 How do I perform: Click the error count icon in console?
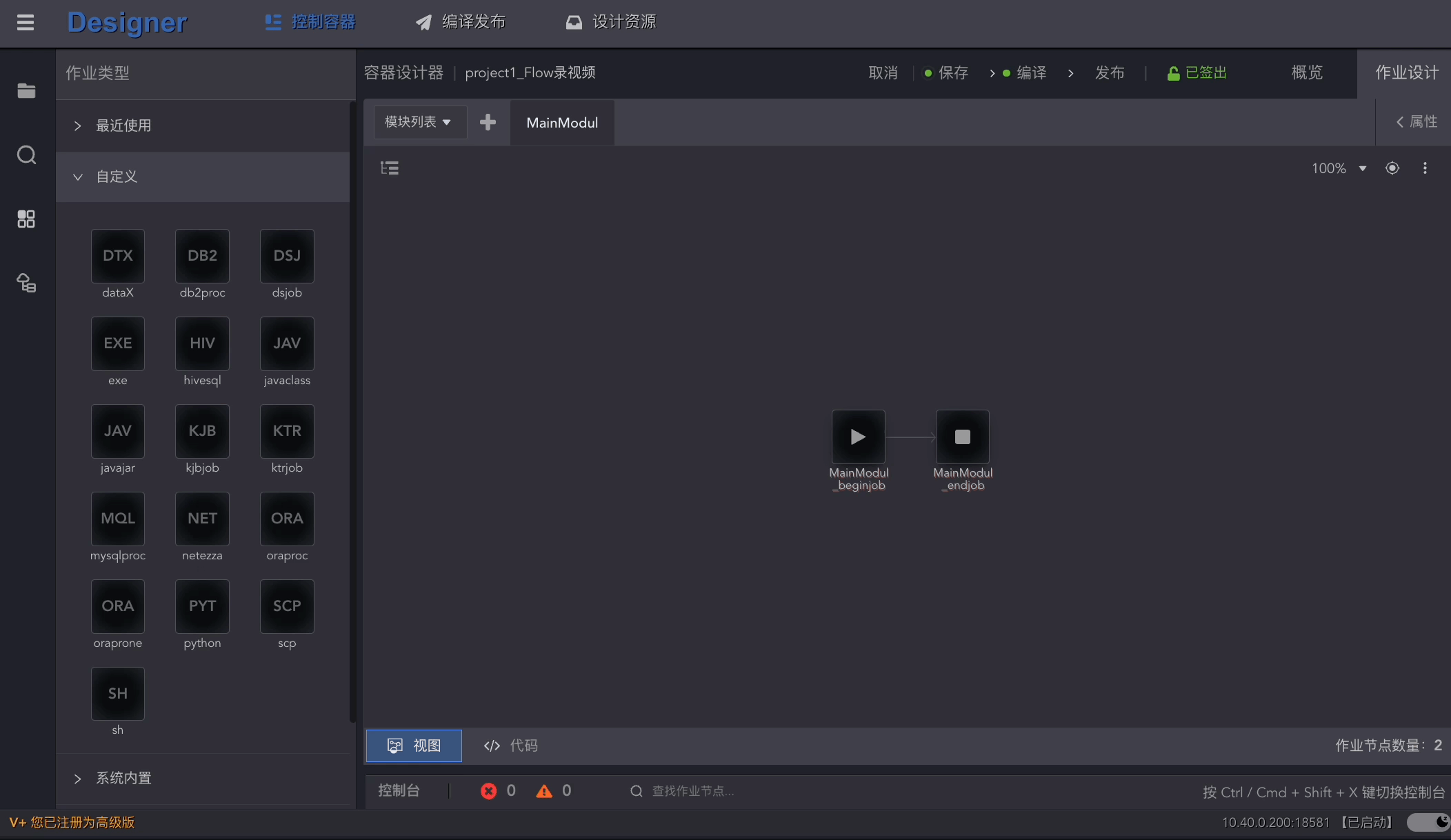(488, 791)
